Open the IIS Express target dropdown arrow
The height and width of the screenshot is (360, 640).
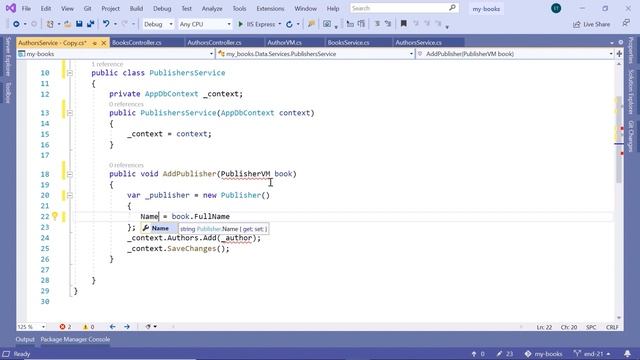pyautogui.click(x=280, y=24)
